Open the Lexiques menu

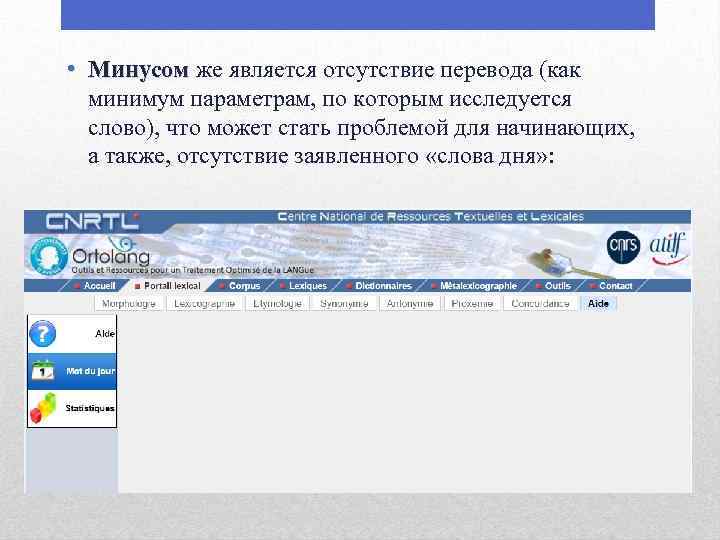click(308, 286)
